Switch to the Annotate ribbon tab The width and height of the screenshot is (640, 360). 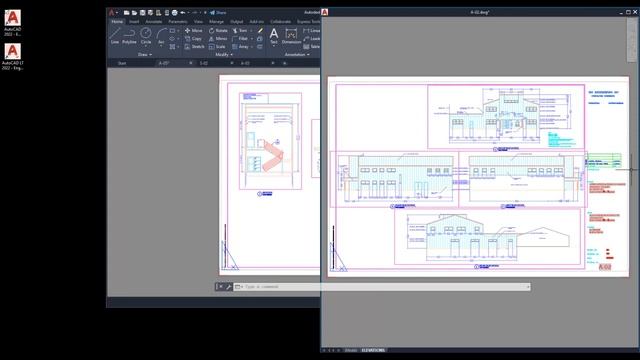[x=154, y=22]
